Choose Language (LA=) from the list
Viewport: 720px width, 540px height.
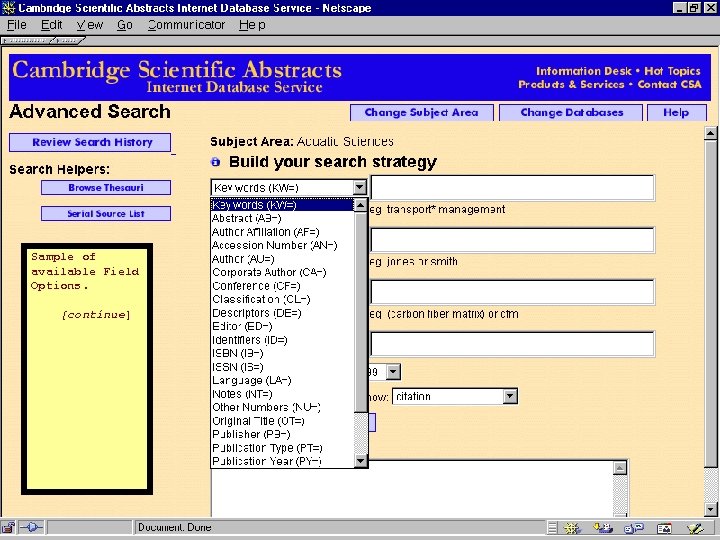282,381
